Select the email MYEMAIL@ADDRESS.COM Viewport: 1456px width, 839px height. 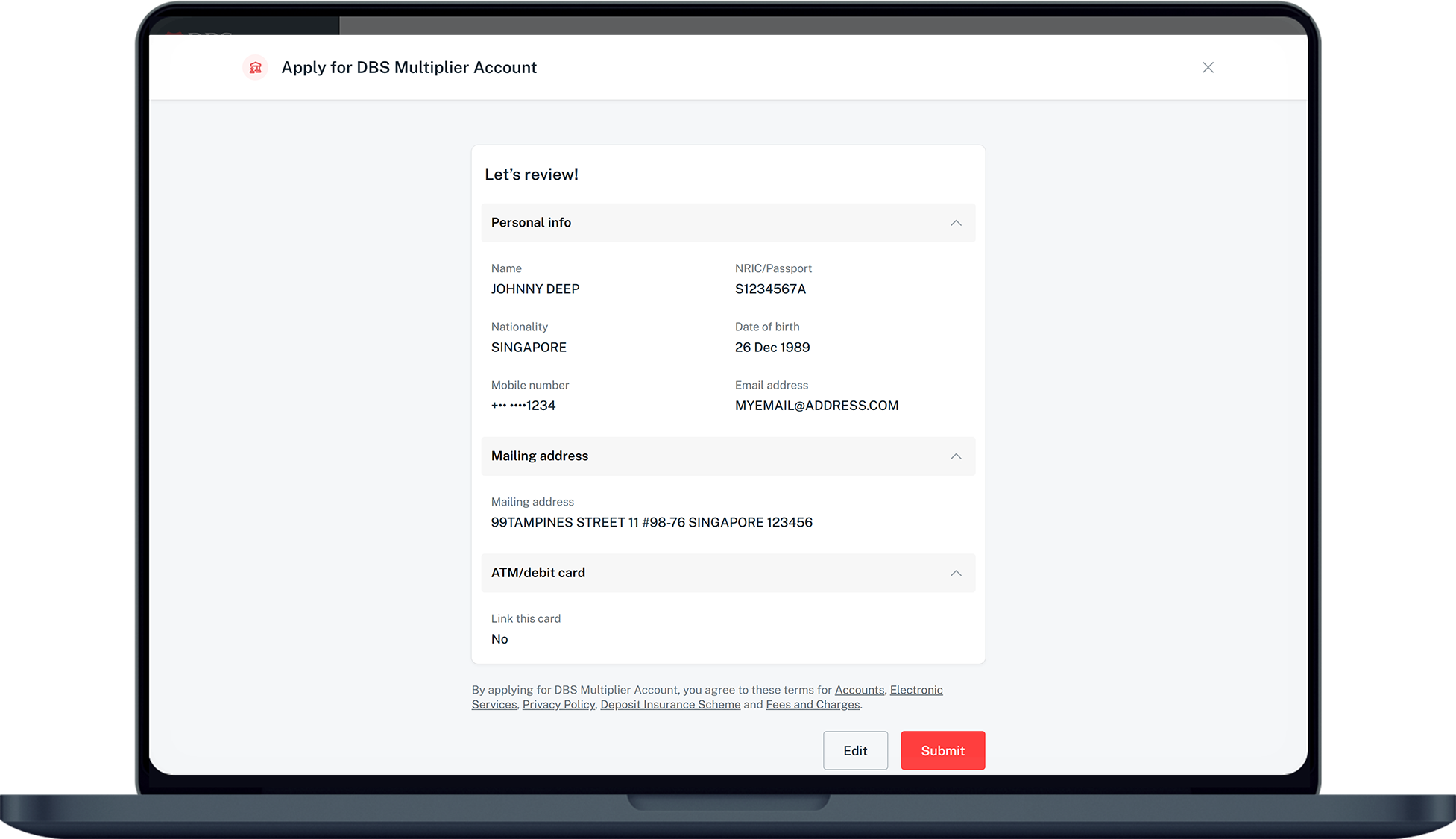pos(816,405)
